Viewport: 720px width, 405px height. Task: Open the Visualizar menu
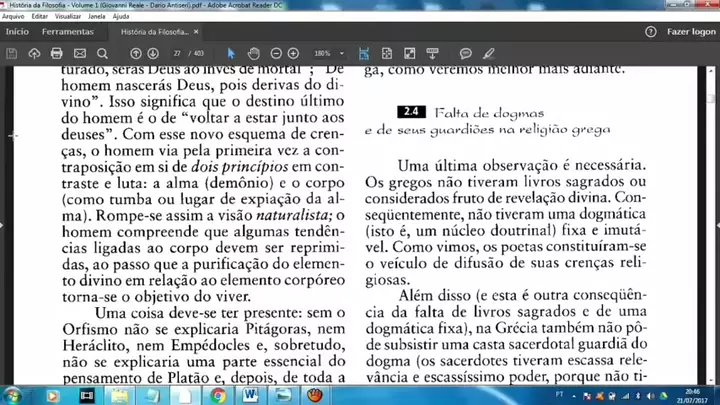(x=66, y=17)
